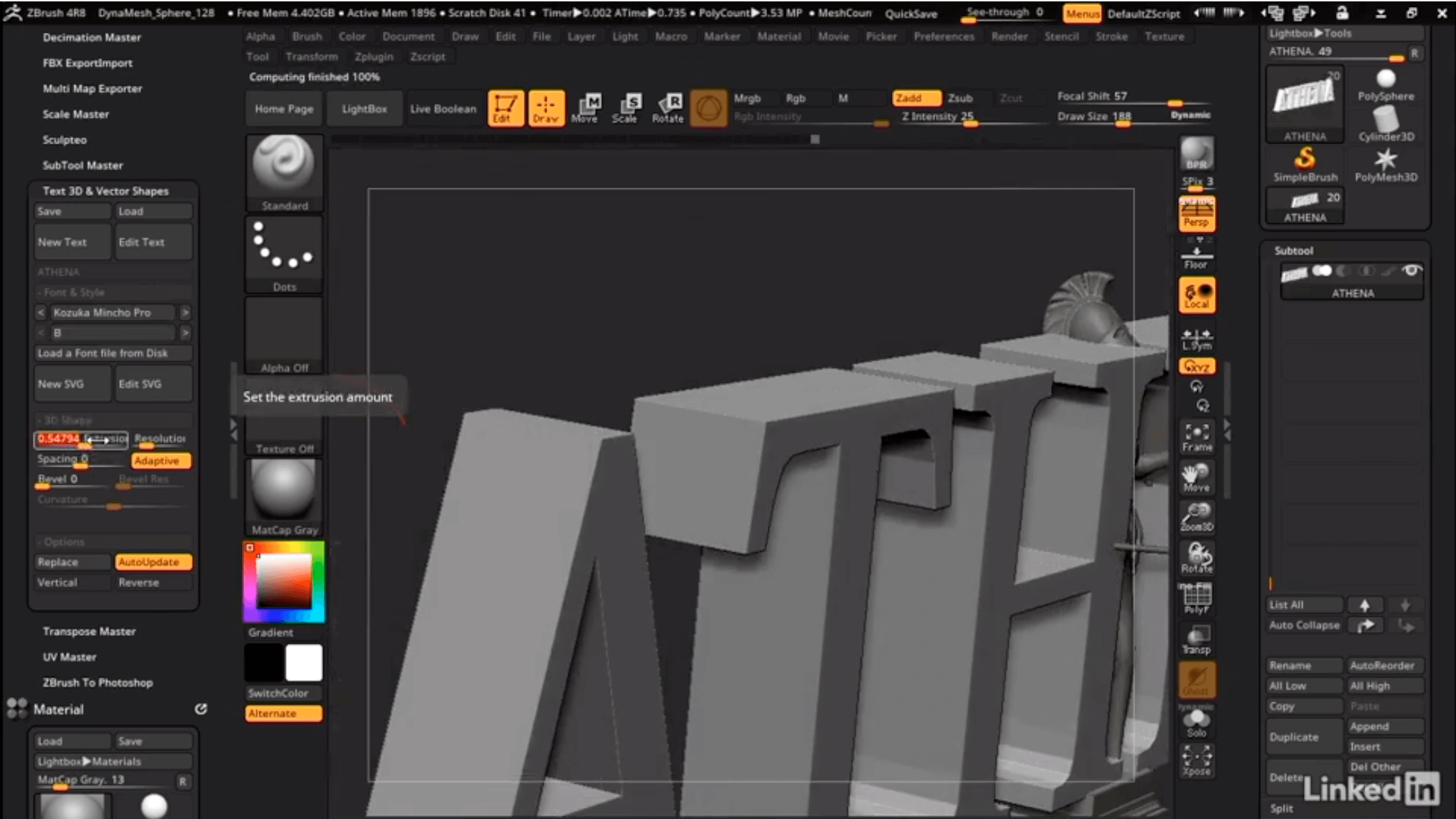Toggle Live Boolean
Screen dimensions: 1456x819
pos(443,109)
